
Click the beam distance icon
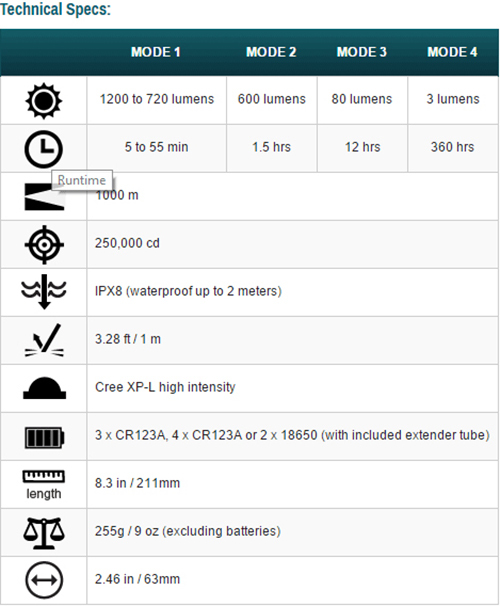coord(44,197)
